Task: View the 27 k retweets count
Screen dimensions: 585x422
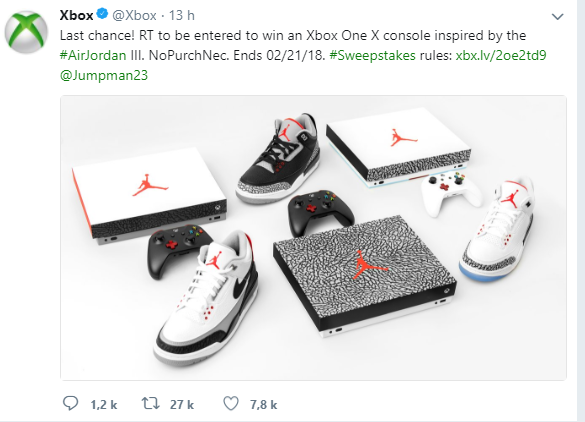Action: [x=182, y=404]
